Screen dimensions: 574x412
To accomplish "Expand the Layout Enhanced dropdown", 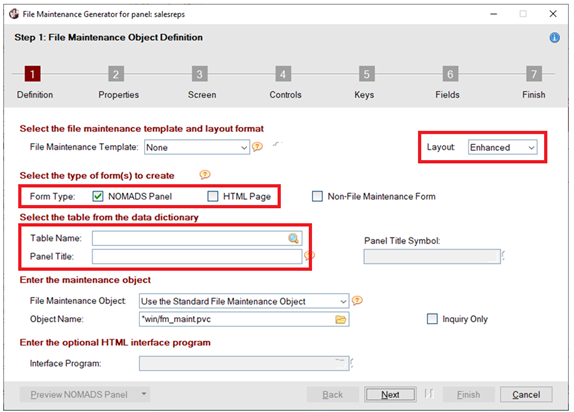I will point(503,147).
